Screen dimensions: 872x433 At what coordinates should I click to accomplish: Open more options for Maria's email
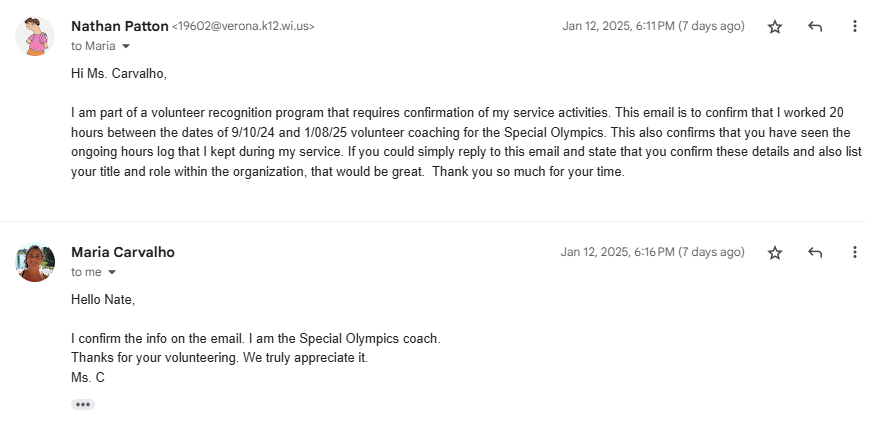[854, 253]
